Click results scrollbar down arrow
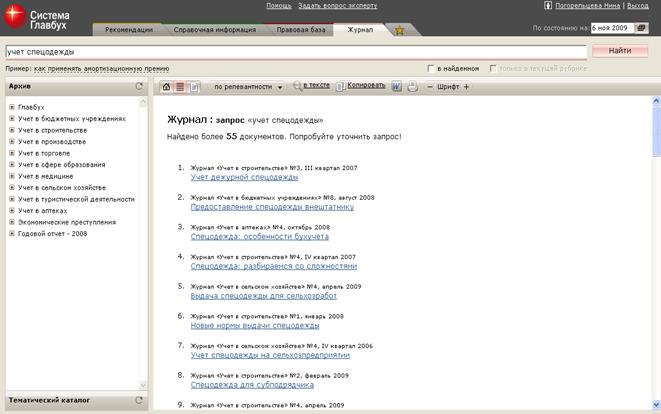This screenshot has width=661, height=414. pyautogui.click(x=656, y=405)
